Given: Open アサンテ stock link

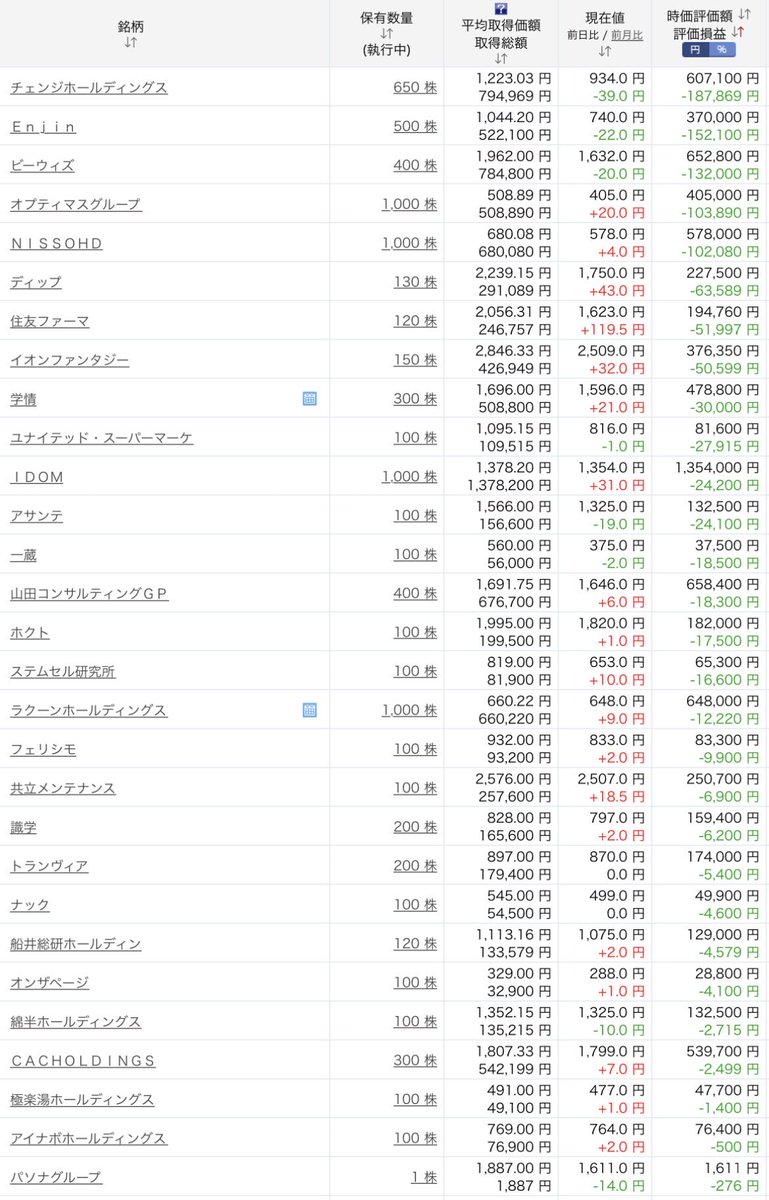Looking at the screenshot, I should (37, 516).
